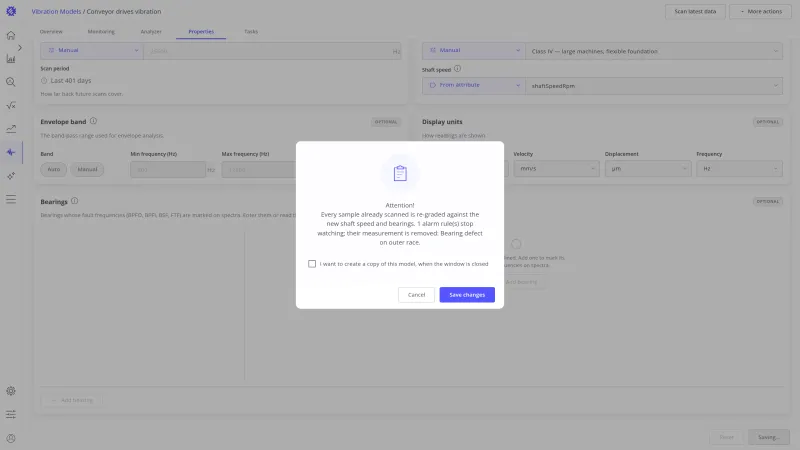Open the Home page from the sidebar
800x450 pixels.
(11, 35)
